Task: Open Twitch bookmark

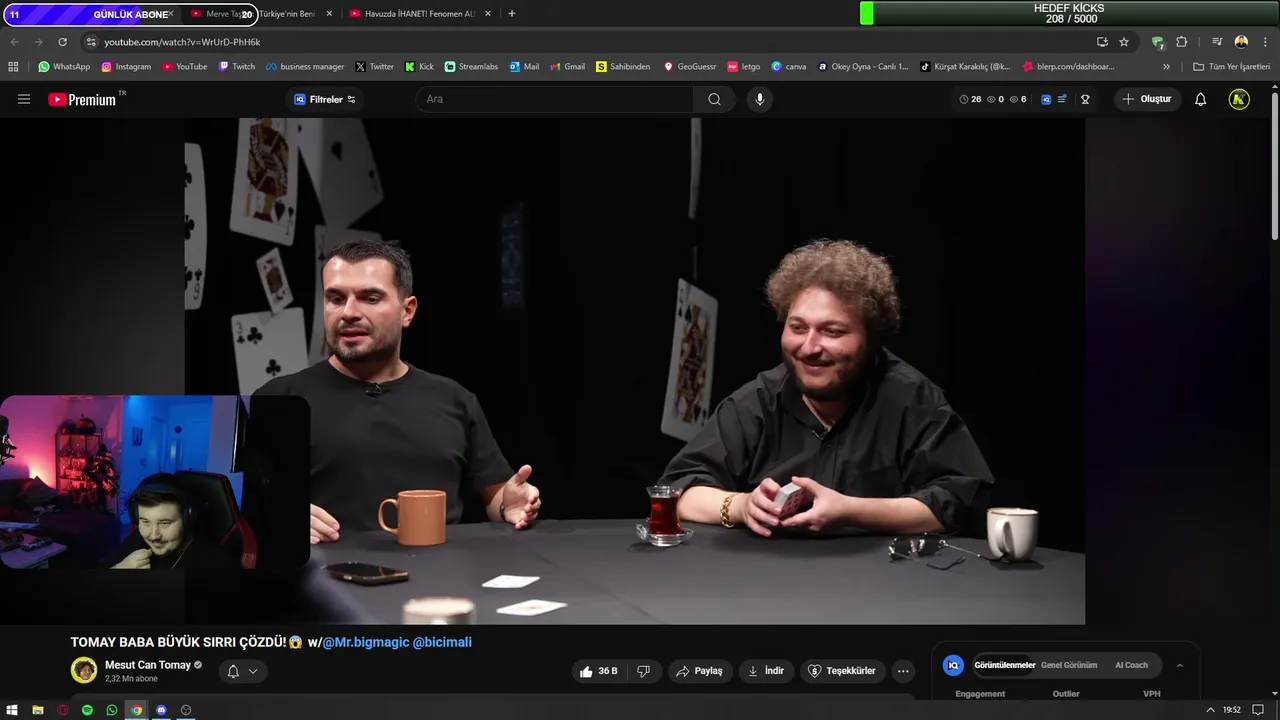Action: tap(237, 67)
